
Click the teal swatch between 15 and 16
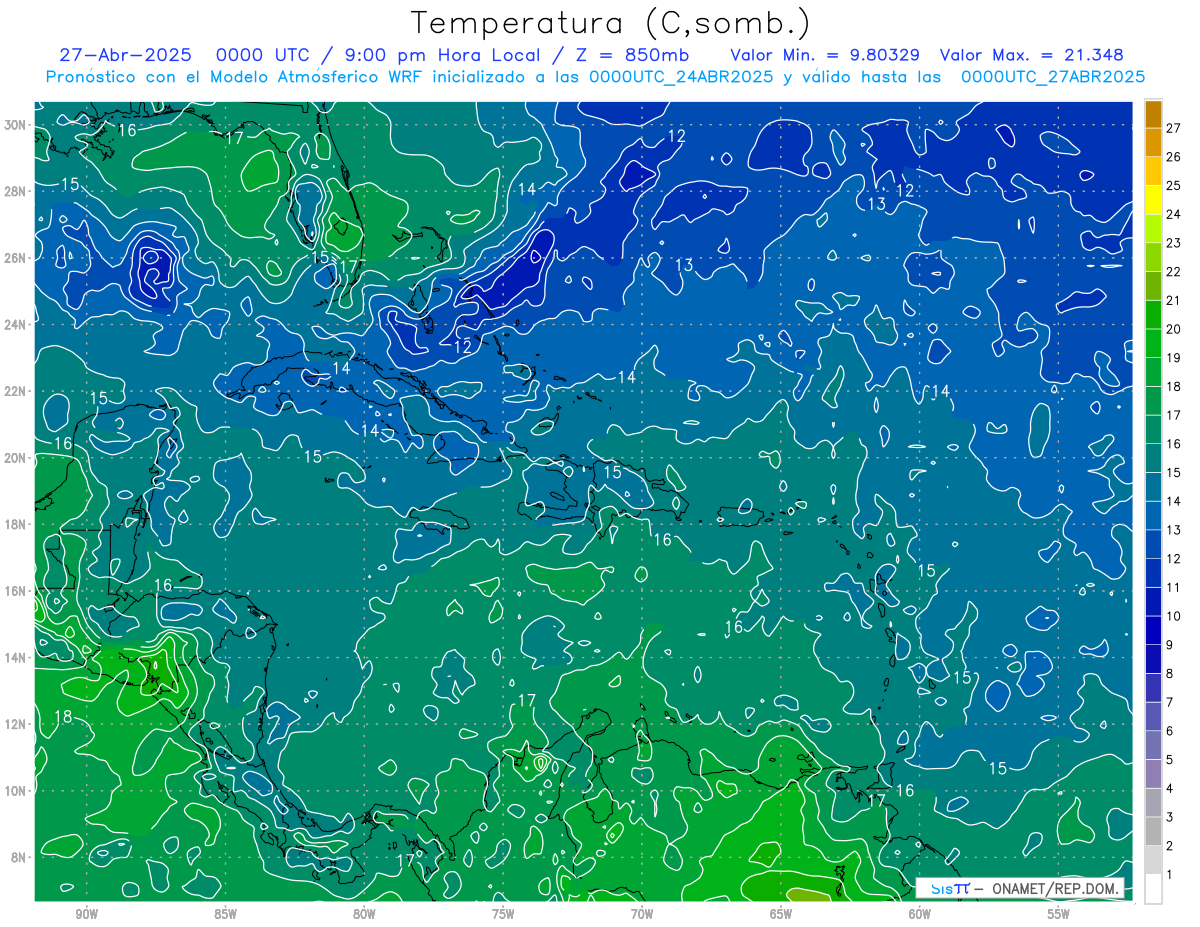click(1153, 458)
